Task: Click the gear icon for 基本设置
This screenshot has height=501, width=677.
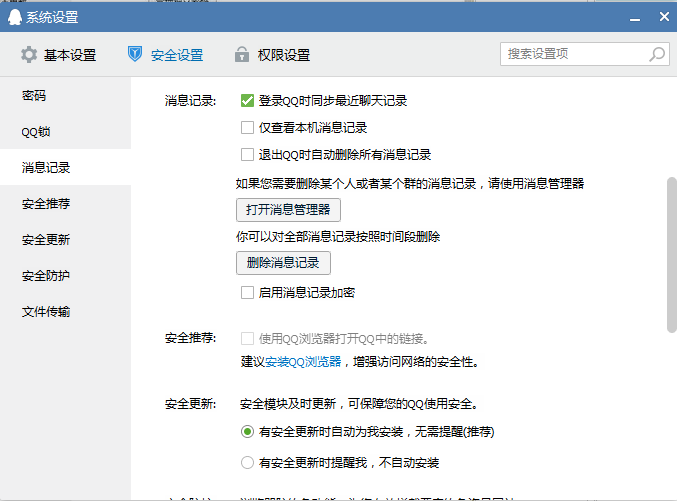Action: (29, 55)
